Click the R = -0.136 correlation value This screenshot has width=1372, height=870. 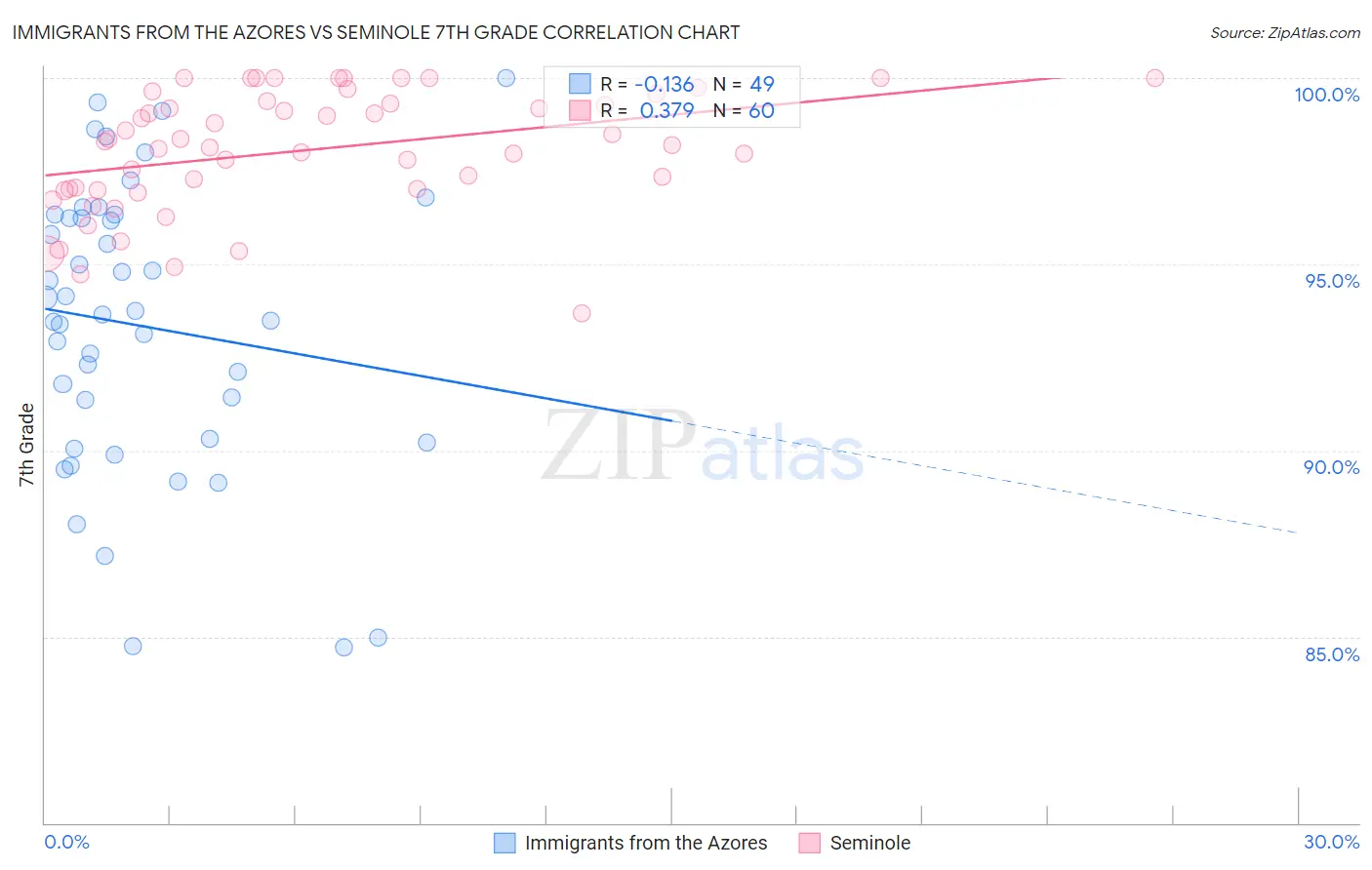(647, 84)
